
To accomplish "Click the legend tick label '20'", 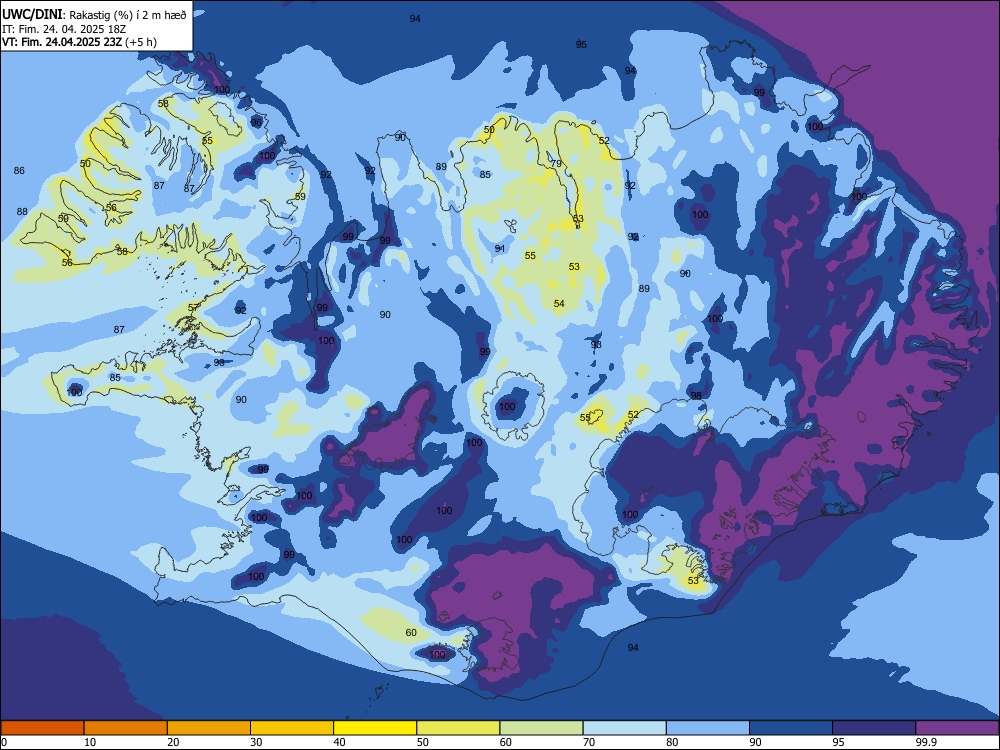I will tap(173, 742).
